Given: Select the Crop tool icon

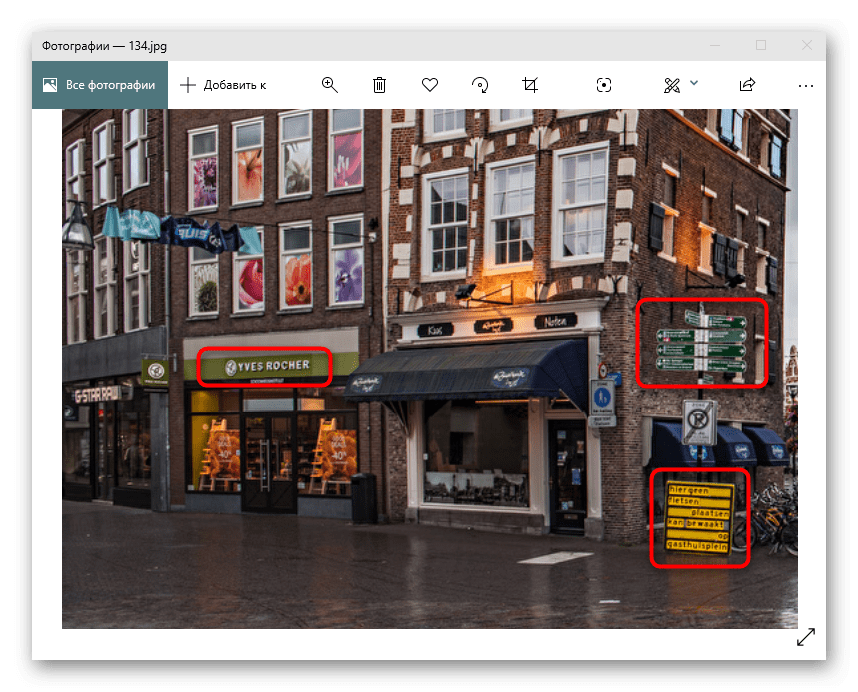Looking at the screenshot, I should tap(530, 85).
